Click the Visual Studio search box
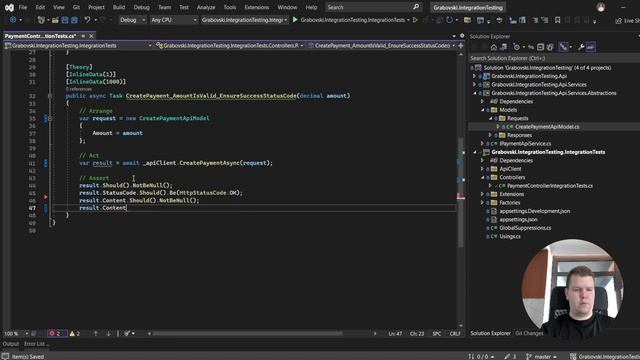Image resolution: width=640 pixels, height=360 pixels. (373, 7)
